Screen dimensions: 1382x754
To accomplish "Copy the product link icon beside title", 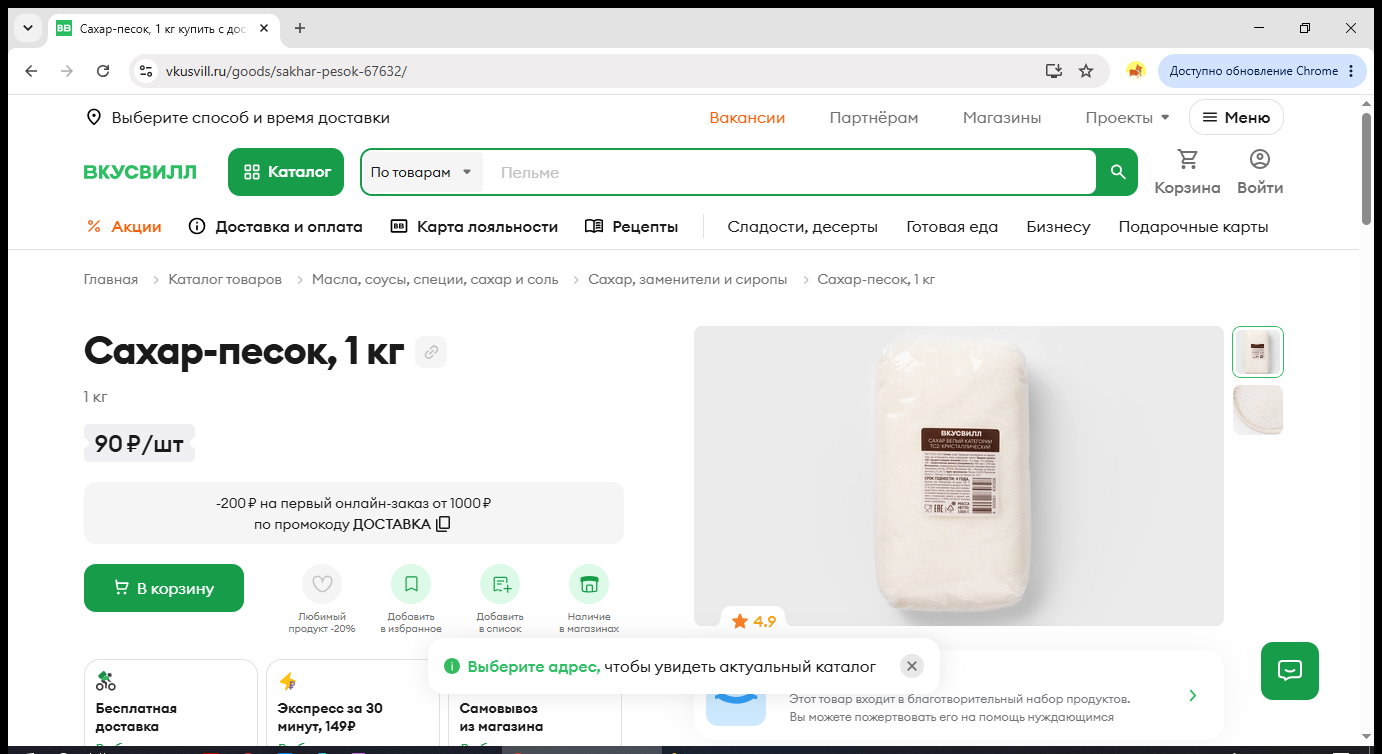I will coord(431,352).
